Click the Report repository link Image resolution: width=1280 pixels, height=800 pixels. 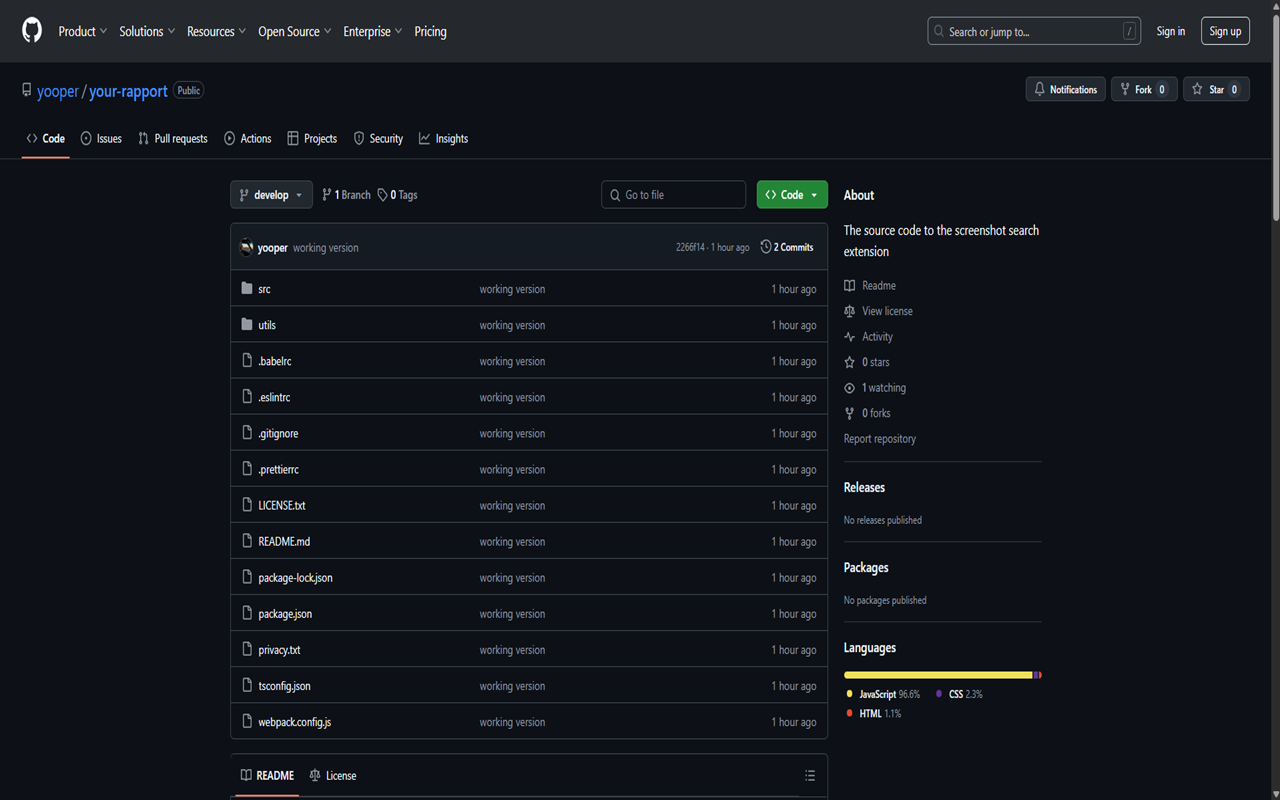880,439
